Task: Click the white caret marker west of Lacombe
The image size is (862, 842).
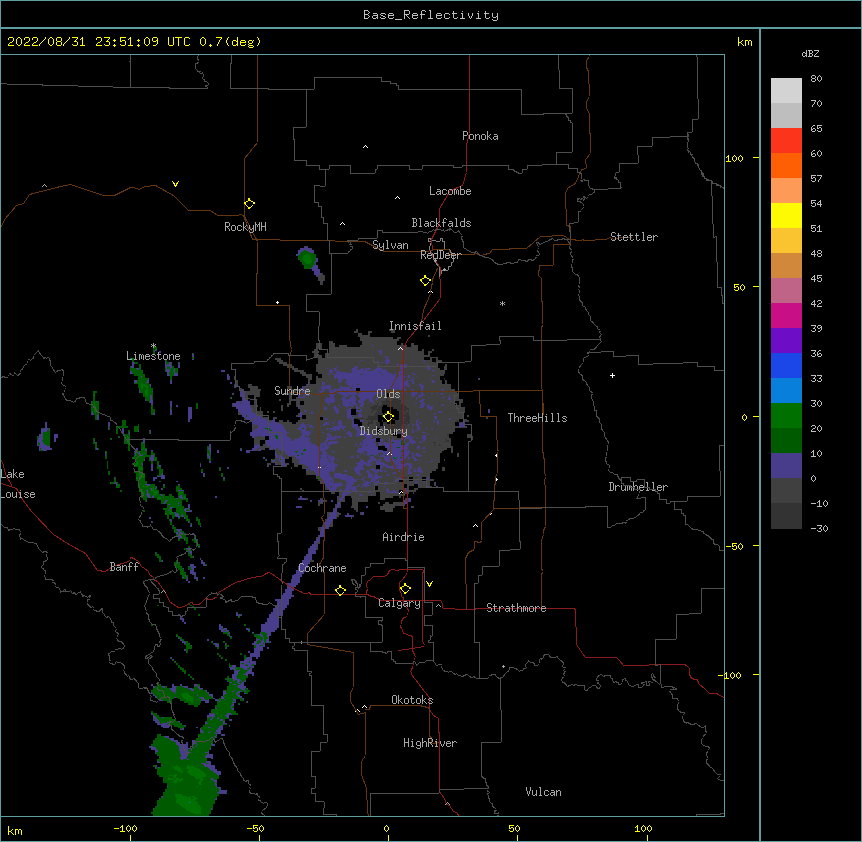Action: click(x=397, y=198)
